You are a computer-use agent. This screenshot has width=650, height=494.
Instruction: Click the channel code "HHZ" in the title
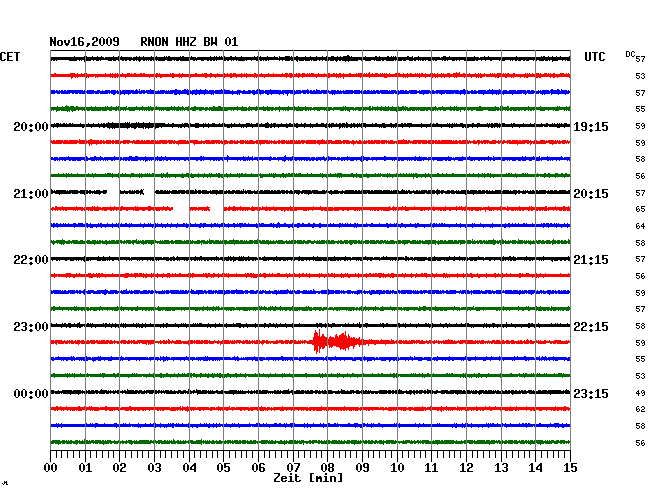[186, 42]
